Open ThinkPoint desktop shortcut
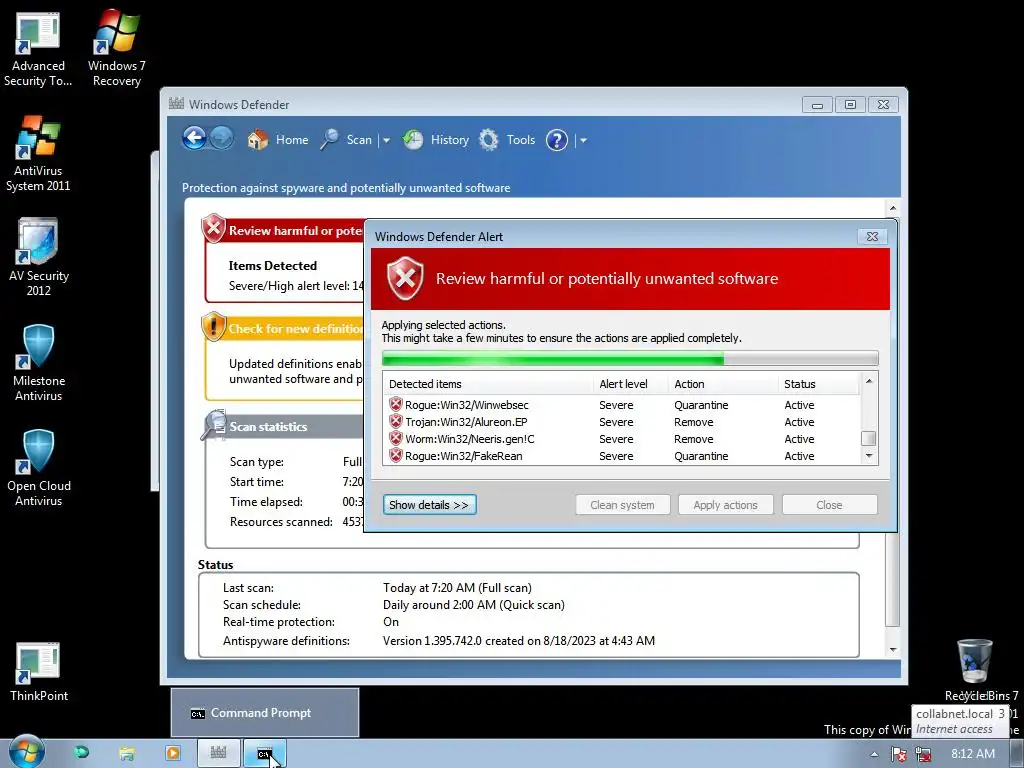Image resolution: width=1024 pixels, height=768 pixels. (39, 672)
